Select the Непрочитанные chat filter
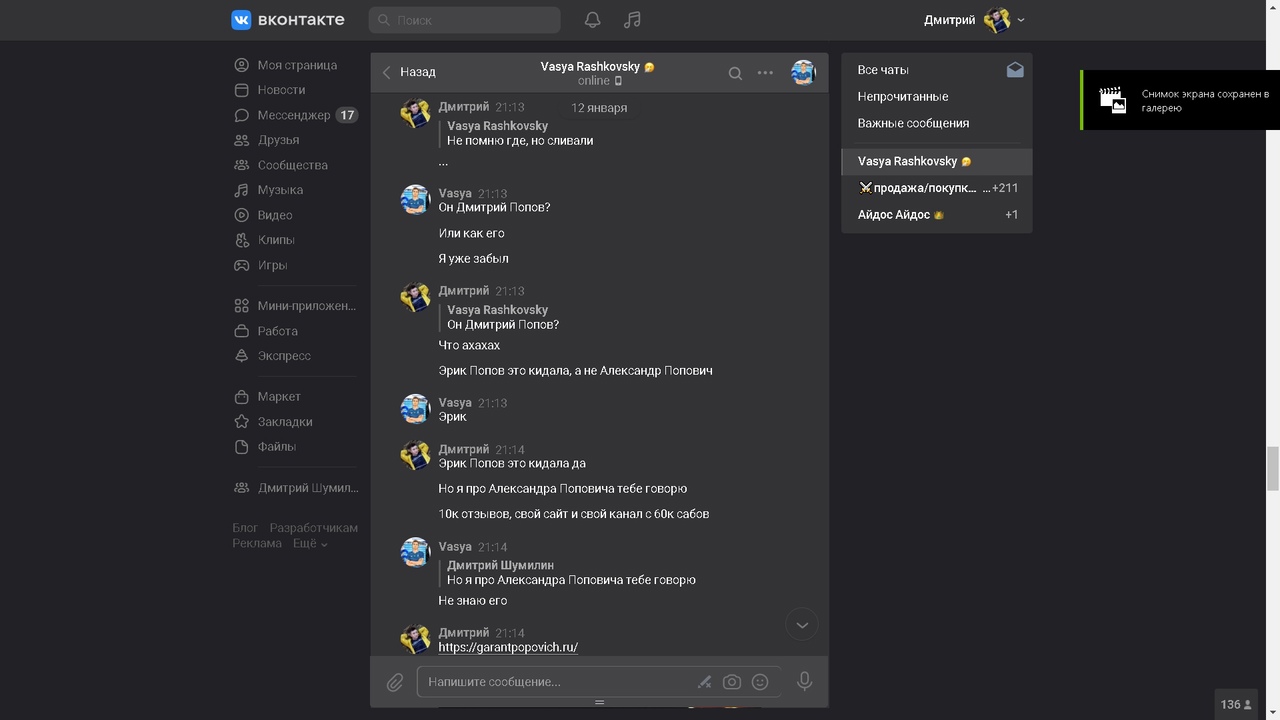 tap(902, 97)
